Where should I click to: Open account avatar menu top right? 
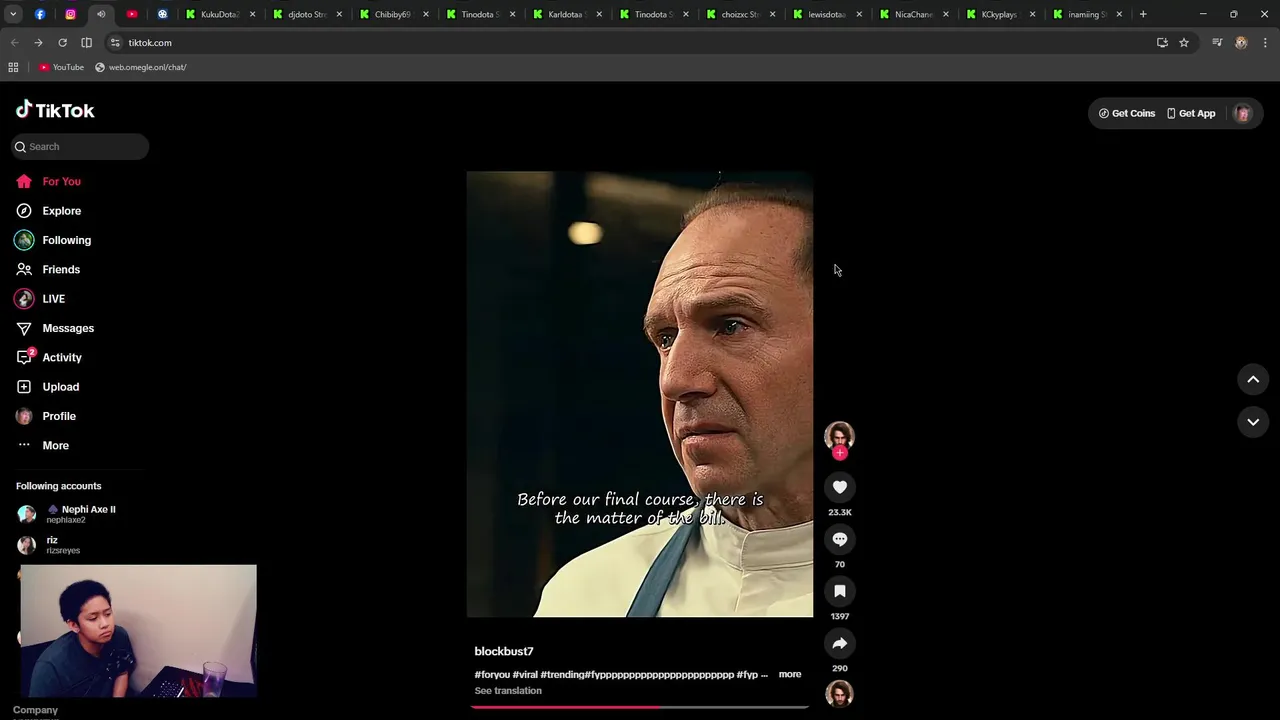tap(1243, 113)
